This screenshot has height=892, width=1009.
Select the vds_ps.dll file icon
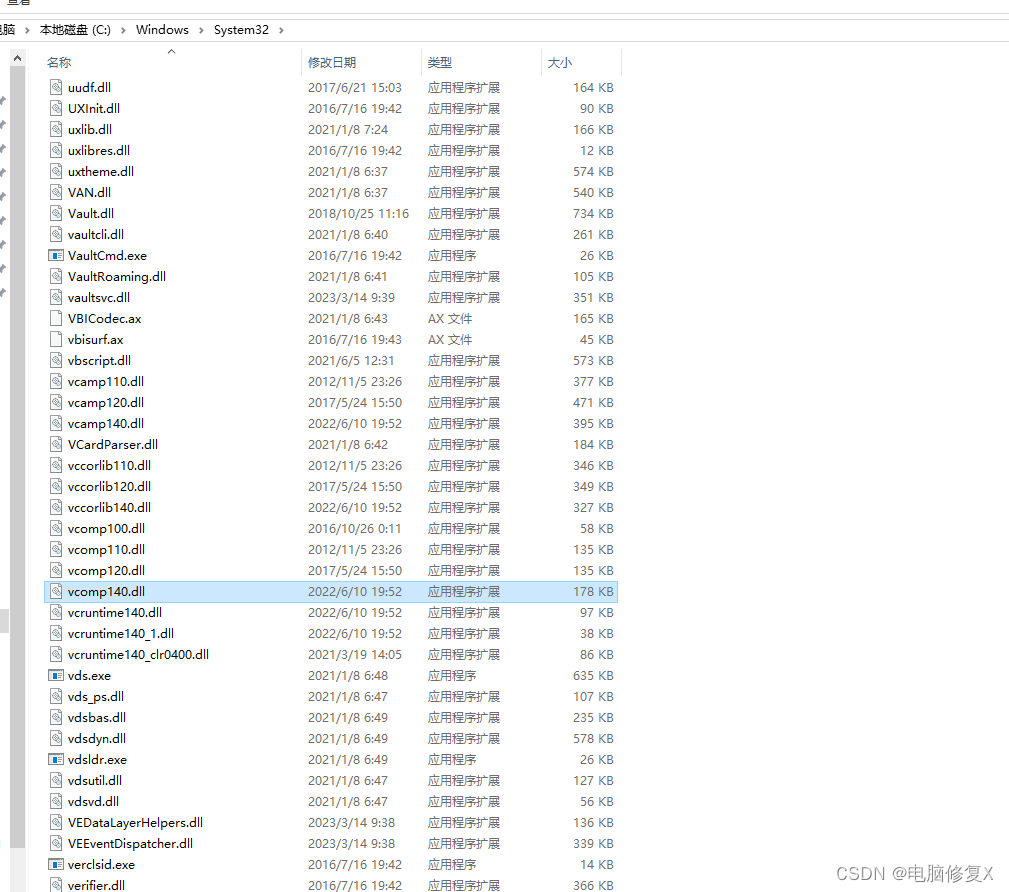56,696
